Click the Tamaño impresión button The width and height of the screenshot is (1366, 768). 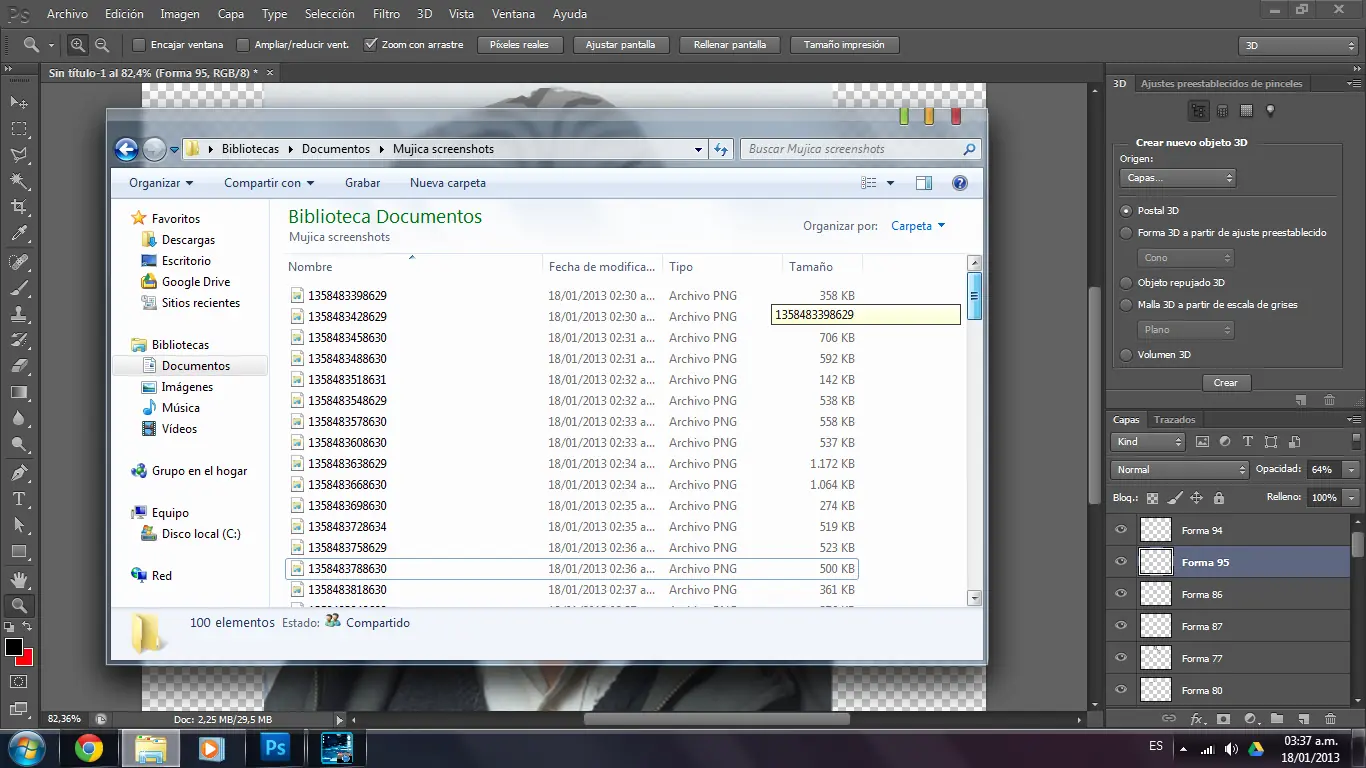pyautogui.click(x=844, y=45)
